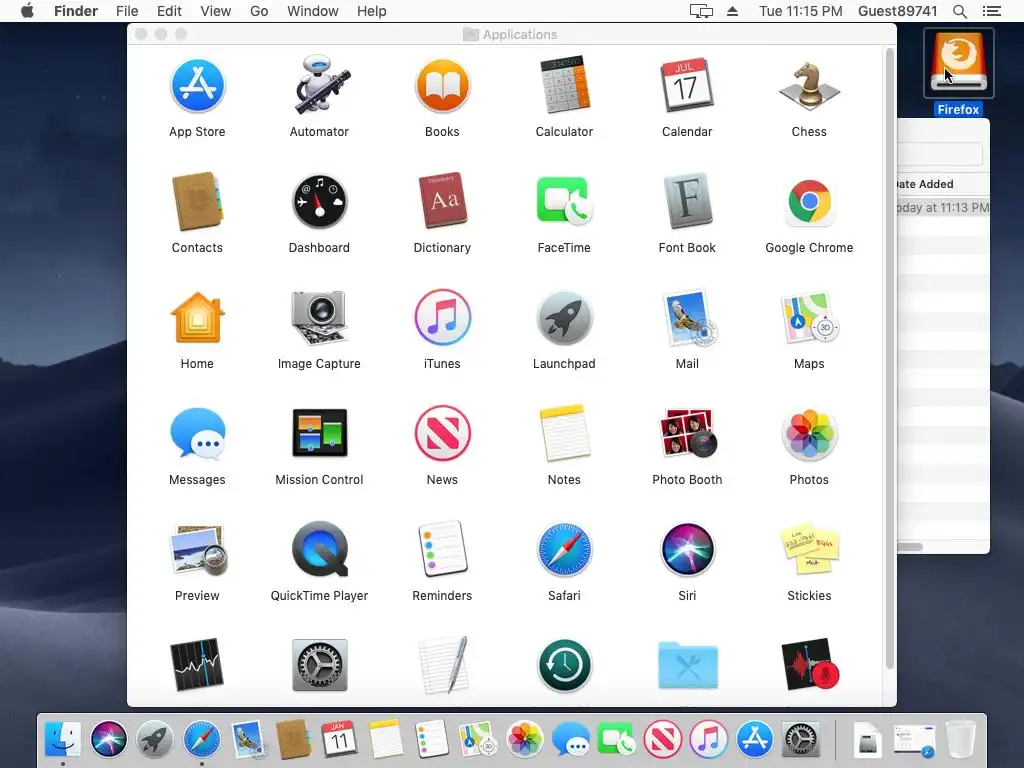Open the Guest89741 user menu

tap(897, 11)
